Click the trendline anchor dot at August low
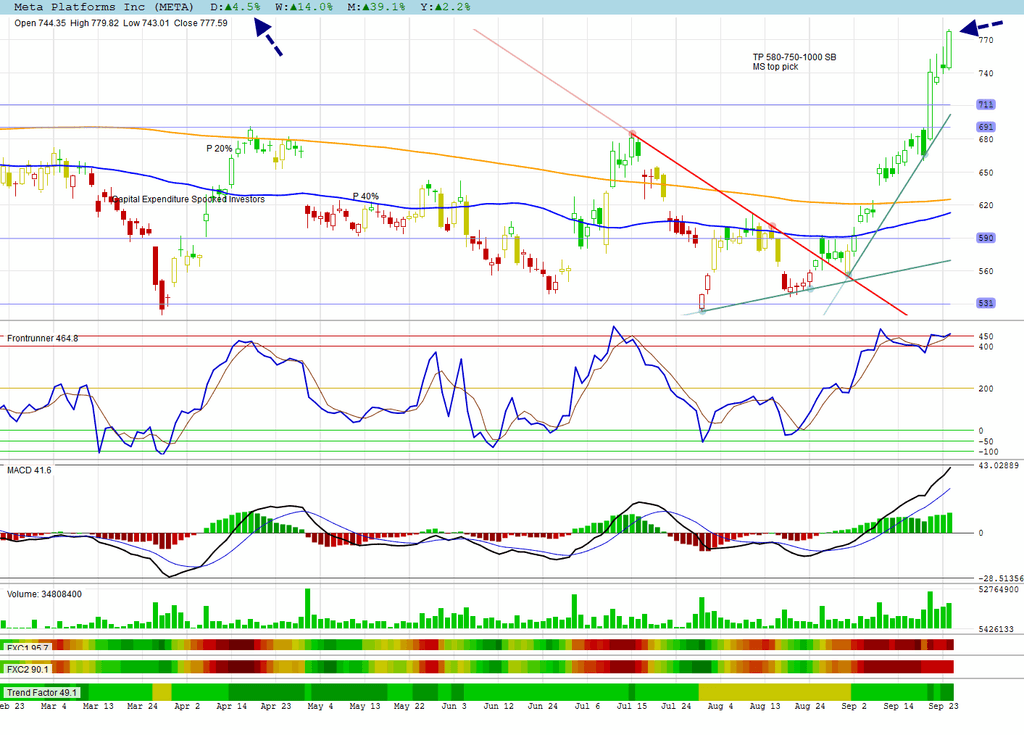The image size is (1024, 735). pos(702,312)
